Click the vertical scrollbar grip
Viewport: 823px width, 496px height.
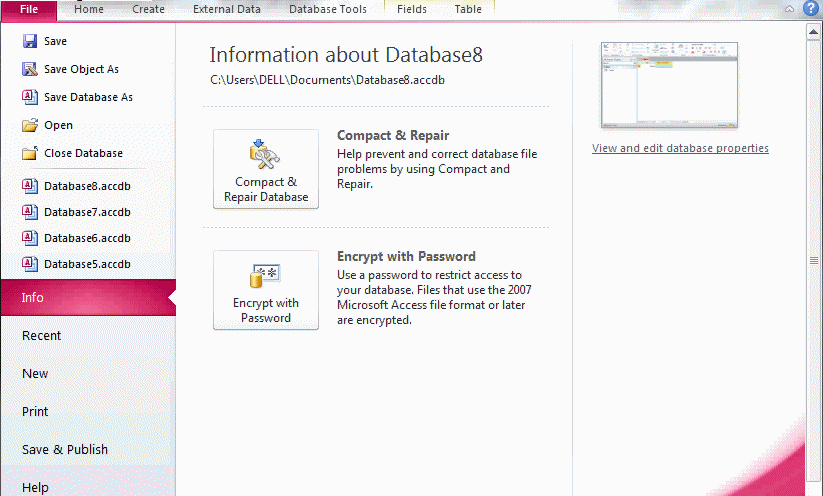click(x=813, y=260)
